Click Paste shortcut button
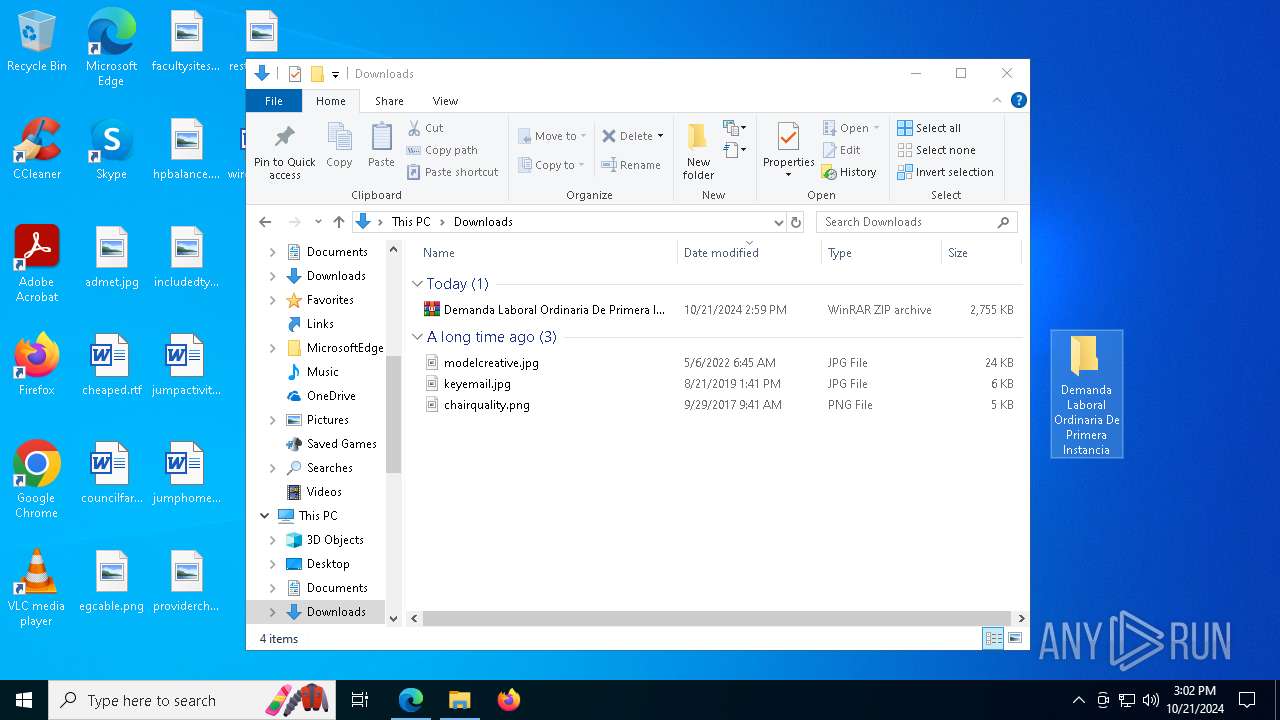Viewport: 1280px width, 720px height. click(x=452, y=172)
